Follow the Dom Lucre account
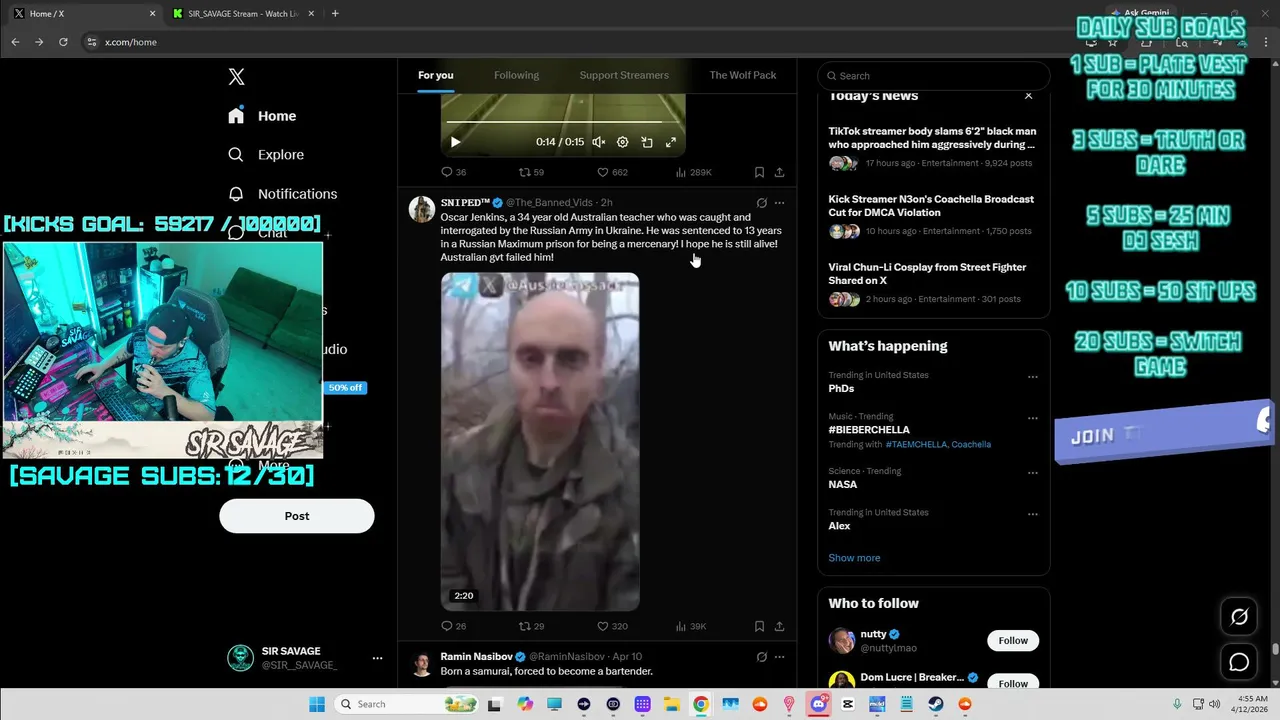The width and height of the screenshot is (1280, 720). click(1013, 682)
